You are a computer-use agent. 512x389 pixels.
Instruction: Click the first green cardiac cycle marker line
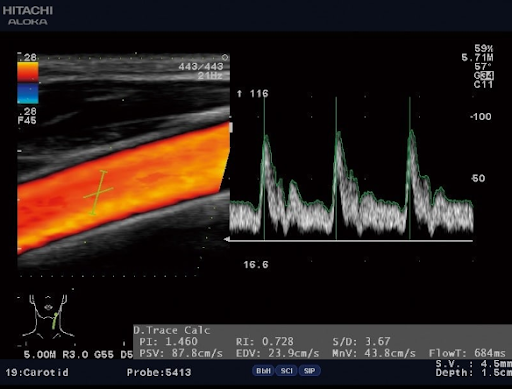click(x=264, y=167)
